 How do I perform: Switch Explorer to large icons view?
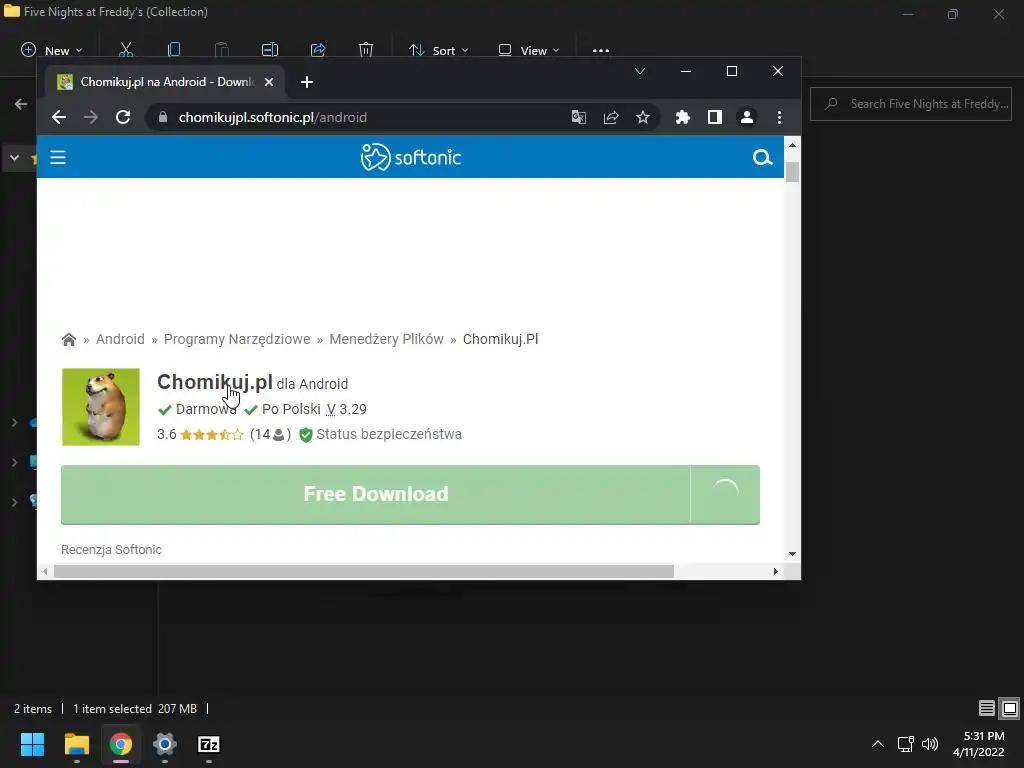[1010, 708]
